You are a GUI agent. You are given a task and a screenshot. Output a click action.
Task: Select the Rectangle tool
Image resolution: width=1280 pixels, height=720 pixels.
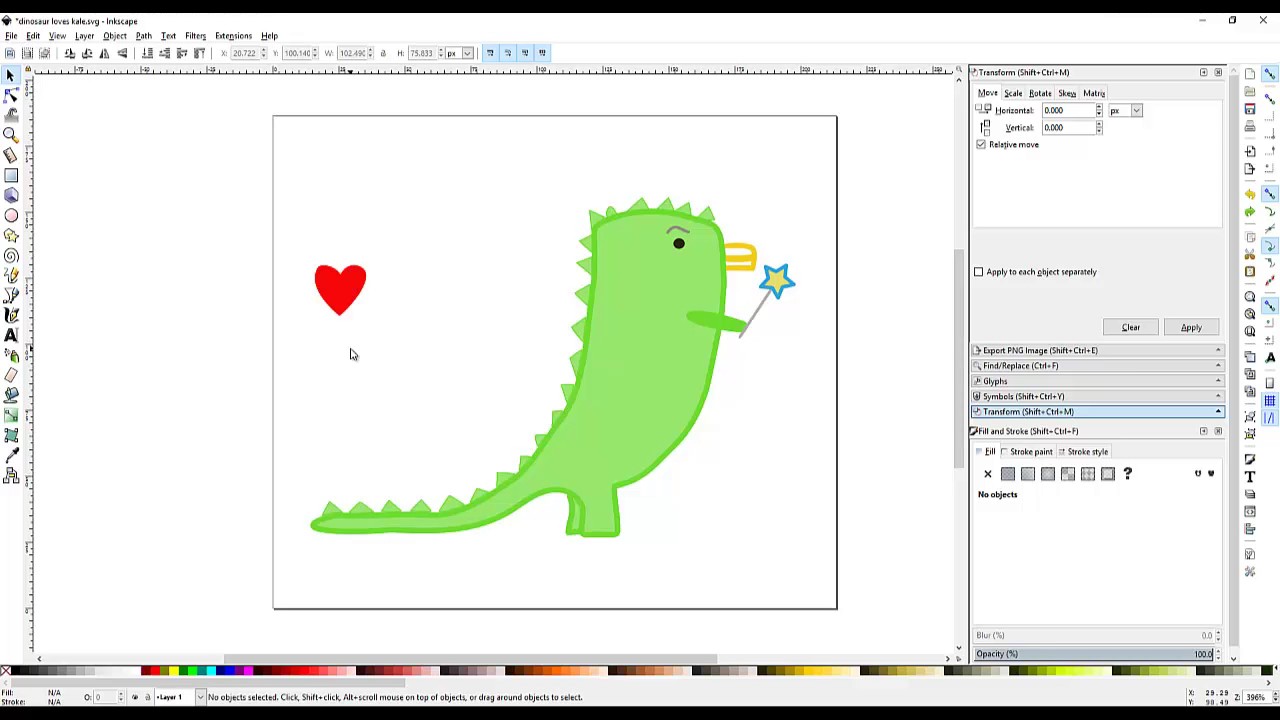(x=11, y=175)
